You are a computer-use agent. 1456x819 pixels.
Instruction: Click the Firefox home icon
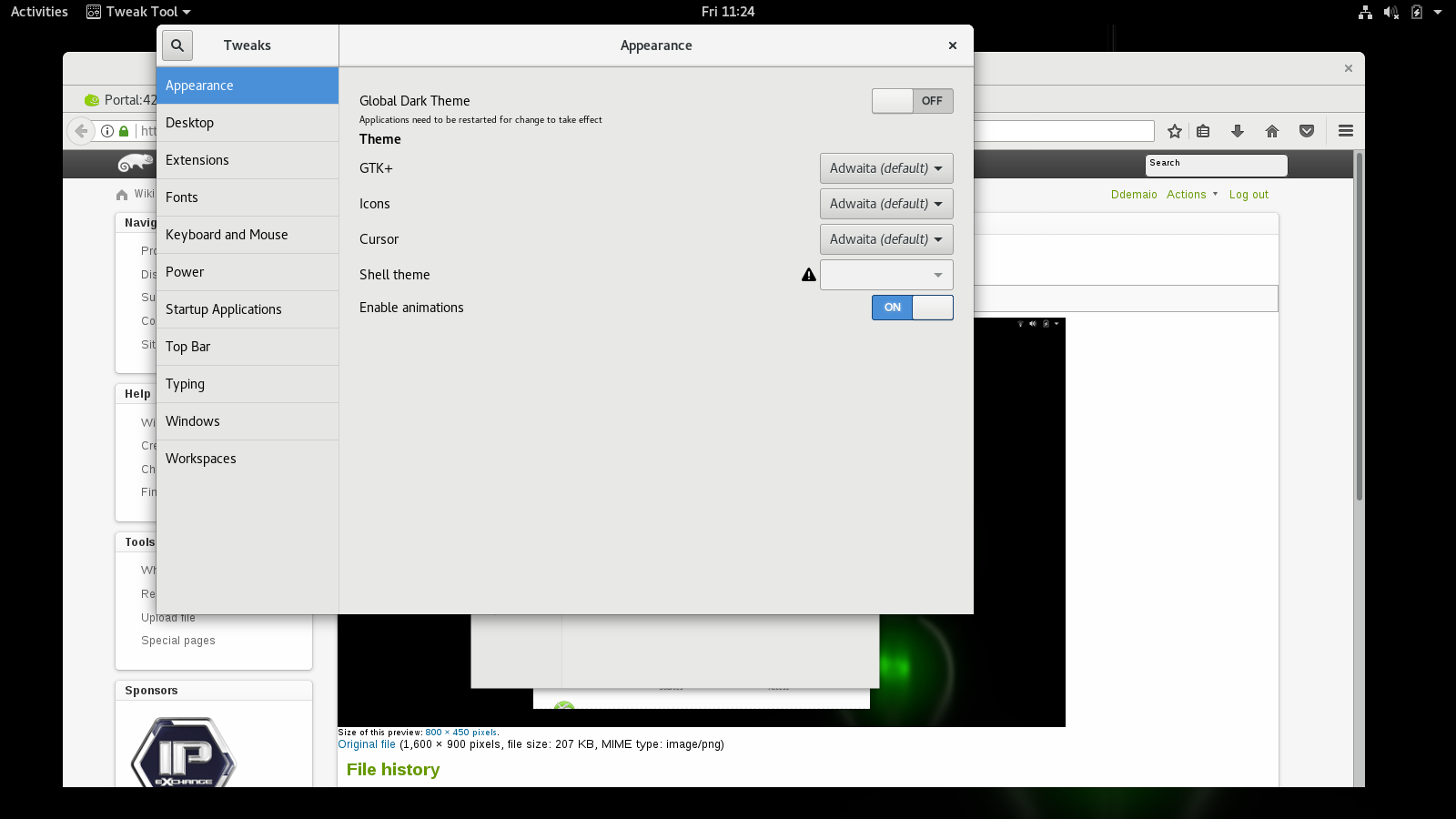click(1272, 131)
